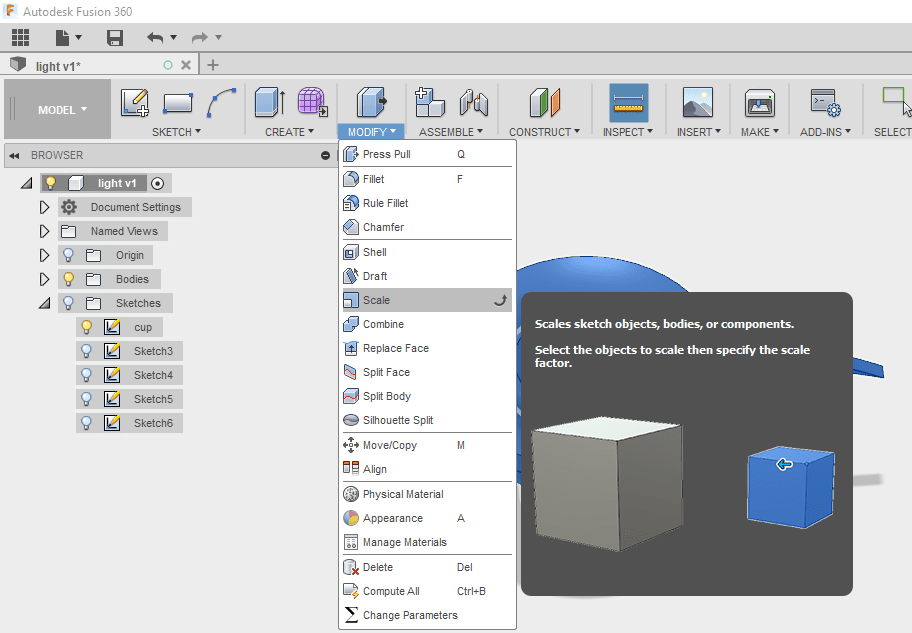Choose Move/Copy from Modify menu
Image resolution: width=912 pixels, height=633 pixels.
tap(427, 445)
